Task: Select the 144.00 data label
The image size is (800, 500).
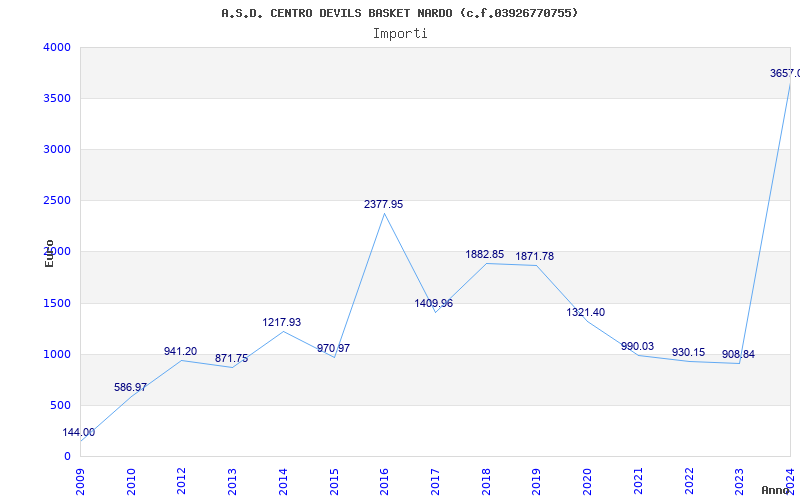Action: pyautogui.click(x=79, y=433)
